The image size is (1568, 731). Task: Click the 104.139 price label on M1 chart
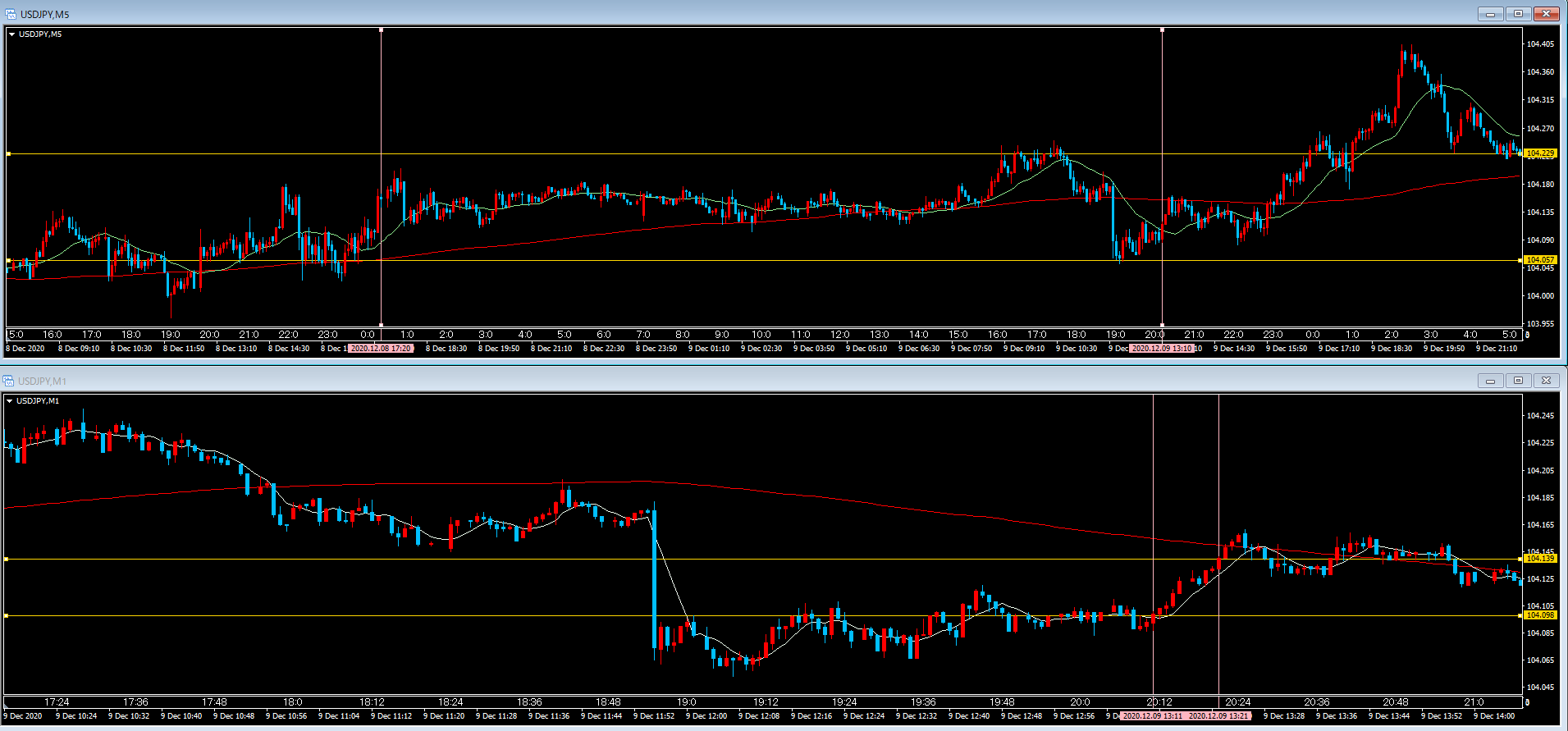(x=1540, y=559)
